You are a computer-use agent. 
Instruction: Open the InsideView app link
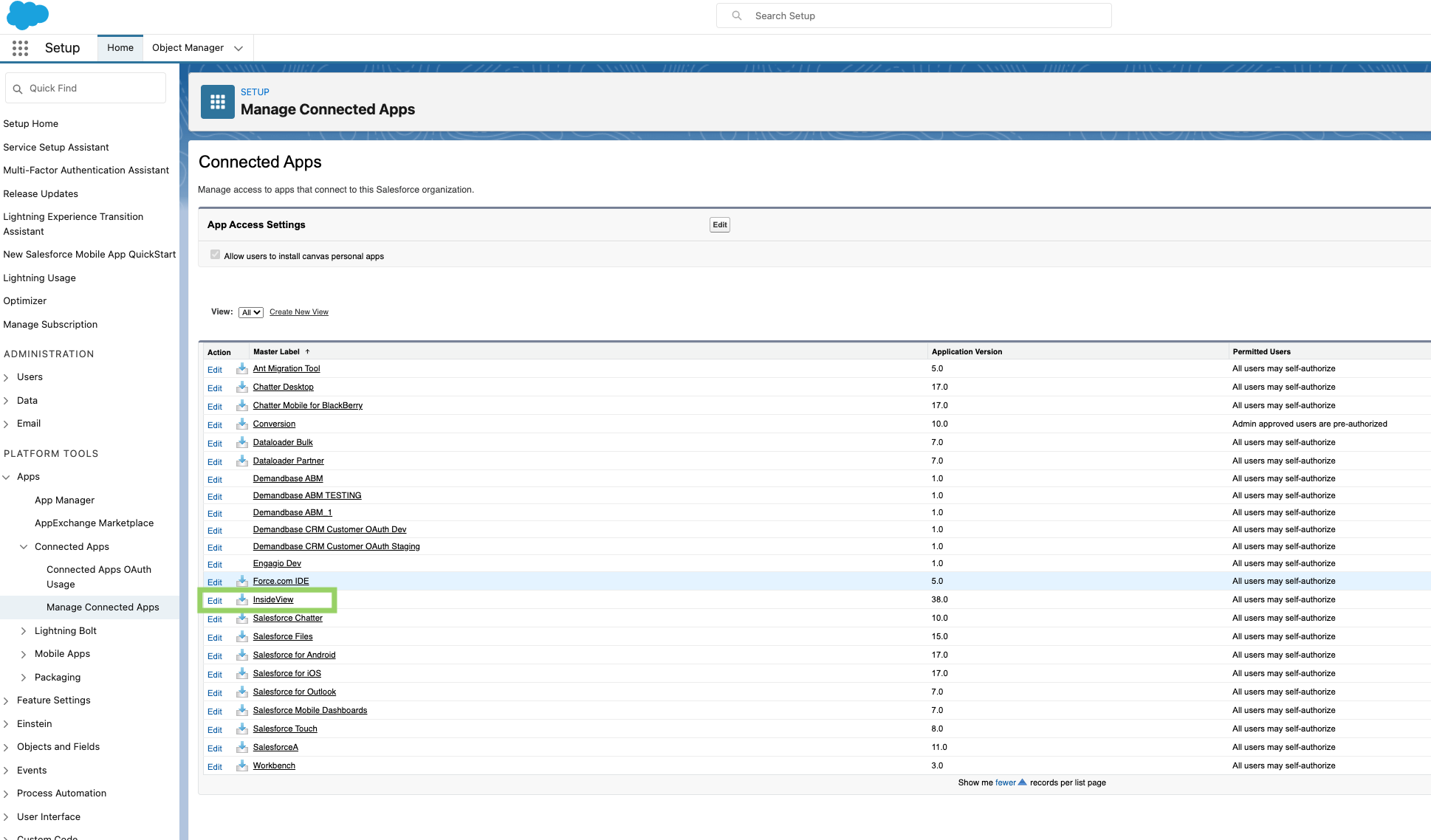click(273, 599)
